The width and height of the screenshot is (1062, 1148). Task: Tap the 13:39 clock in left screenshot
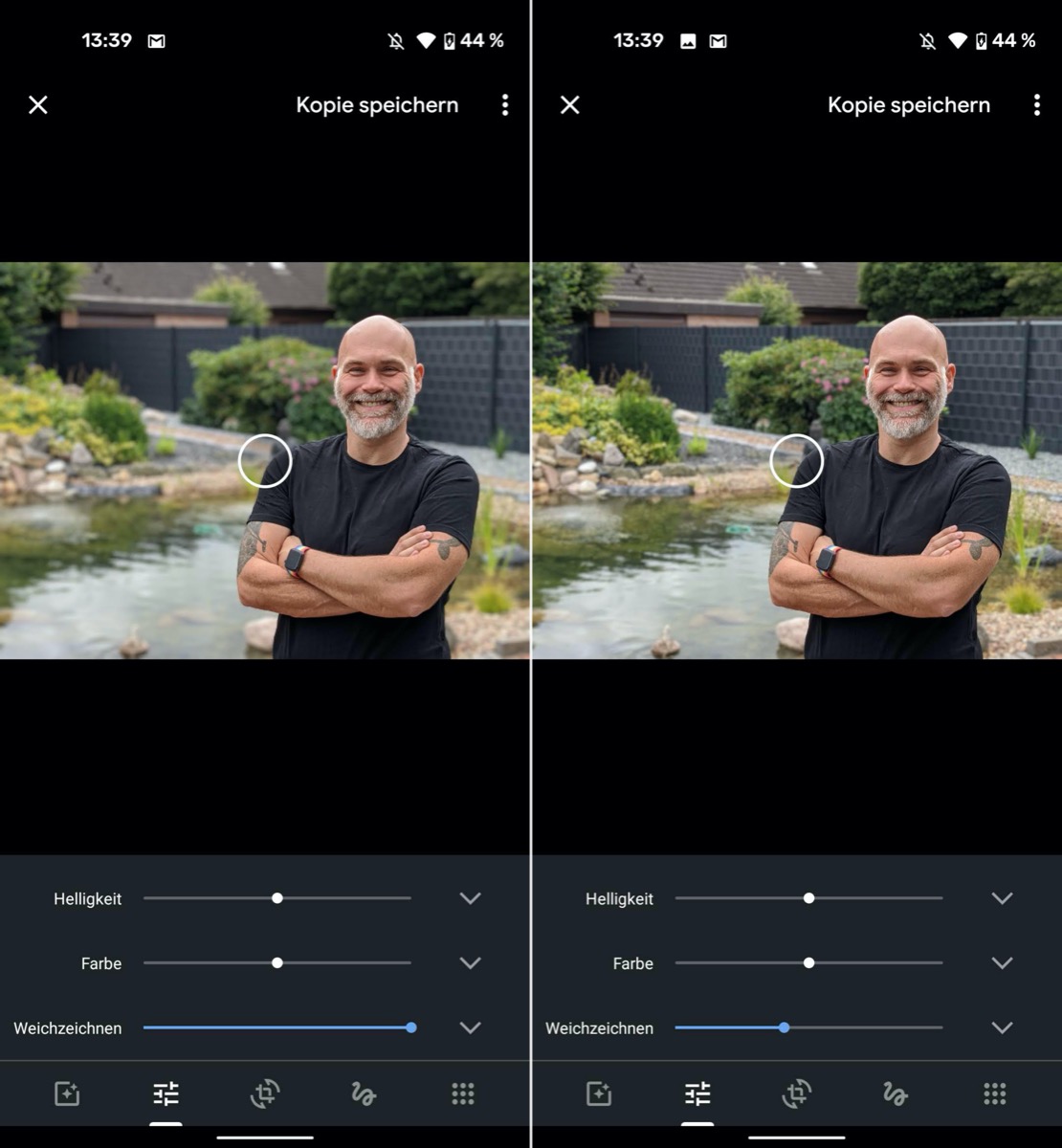(106, 40)
